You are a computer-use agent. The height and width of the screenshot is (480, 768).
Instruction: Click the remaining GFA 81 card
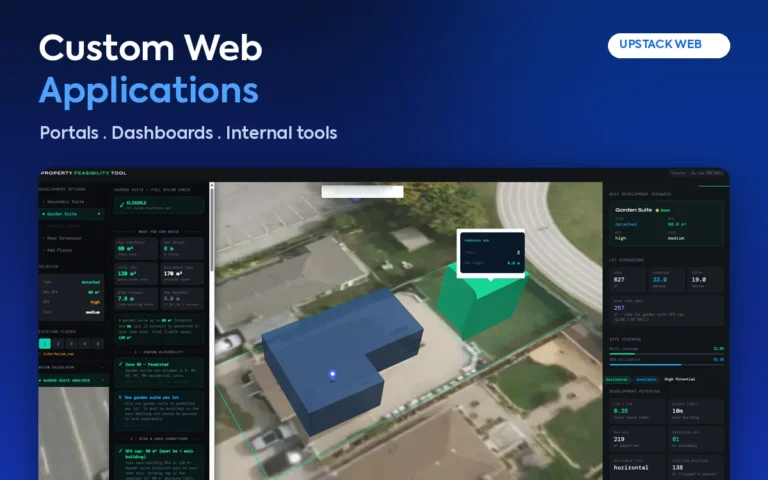tap(696, 439)
